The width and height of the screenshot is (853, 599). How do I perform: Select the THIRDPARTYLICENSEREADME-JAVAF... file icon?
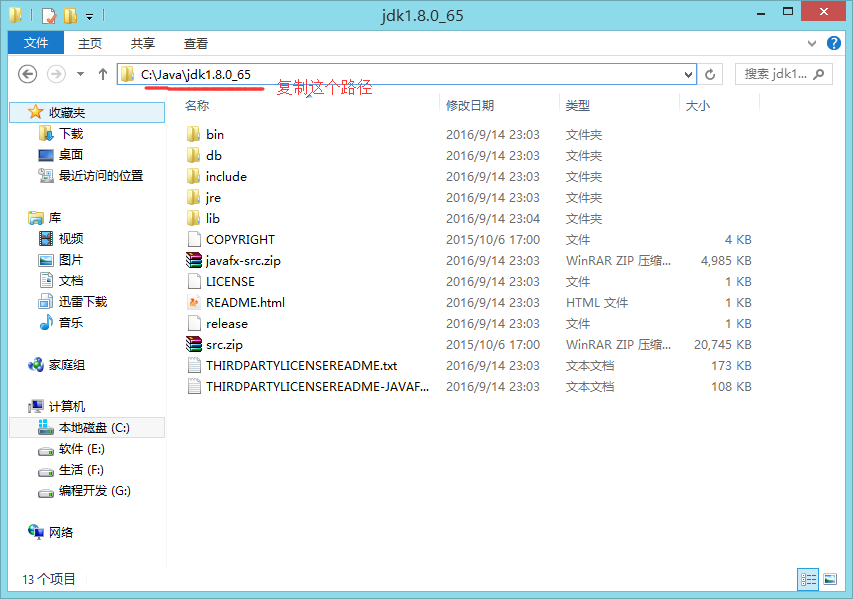pos(194,386)
